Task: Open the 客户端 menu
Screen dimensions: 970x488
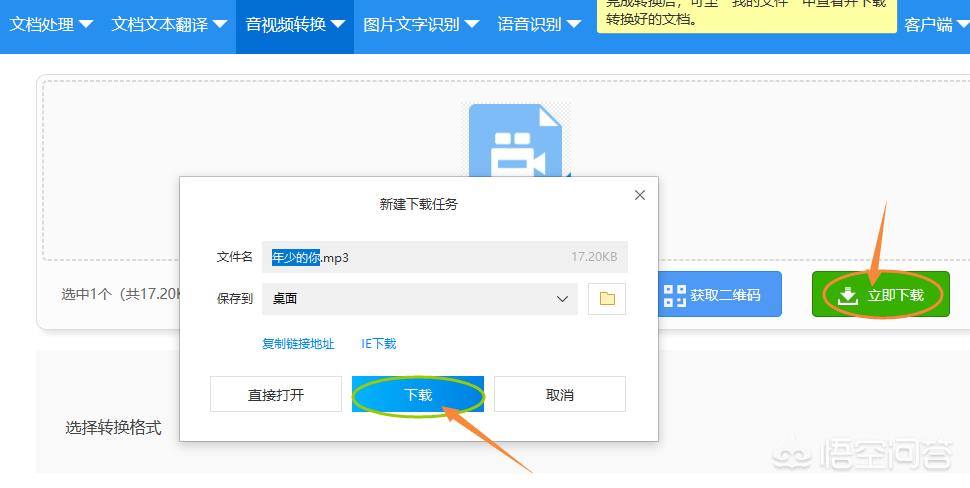Action: pos(937,25)
